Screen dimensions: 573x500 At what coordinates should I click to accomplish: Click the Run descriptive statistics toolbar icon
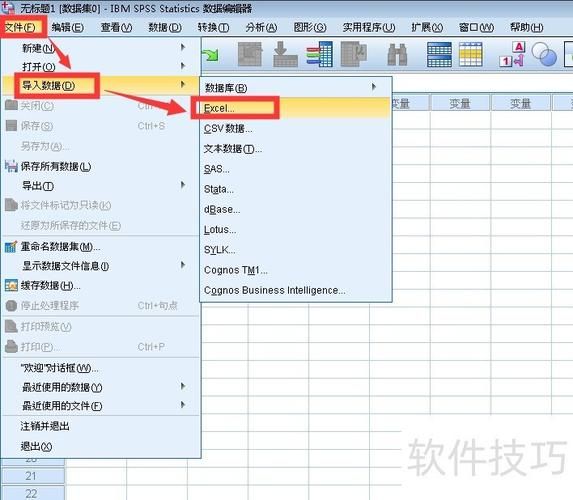(x=353, y=54)
